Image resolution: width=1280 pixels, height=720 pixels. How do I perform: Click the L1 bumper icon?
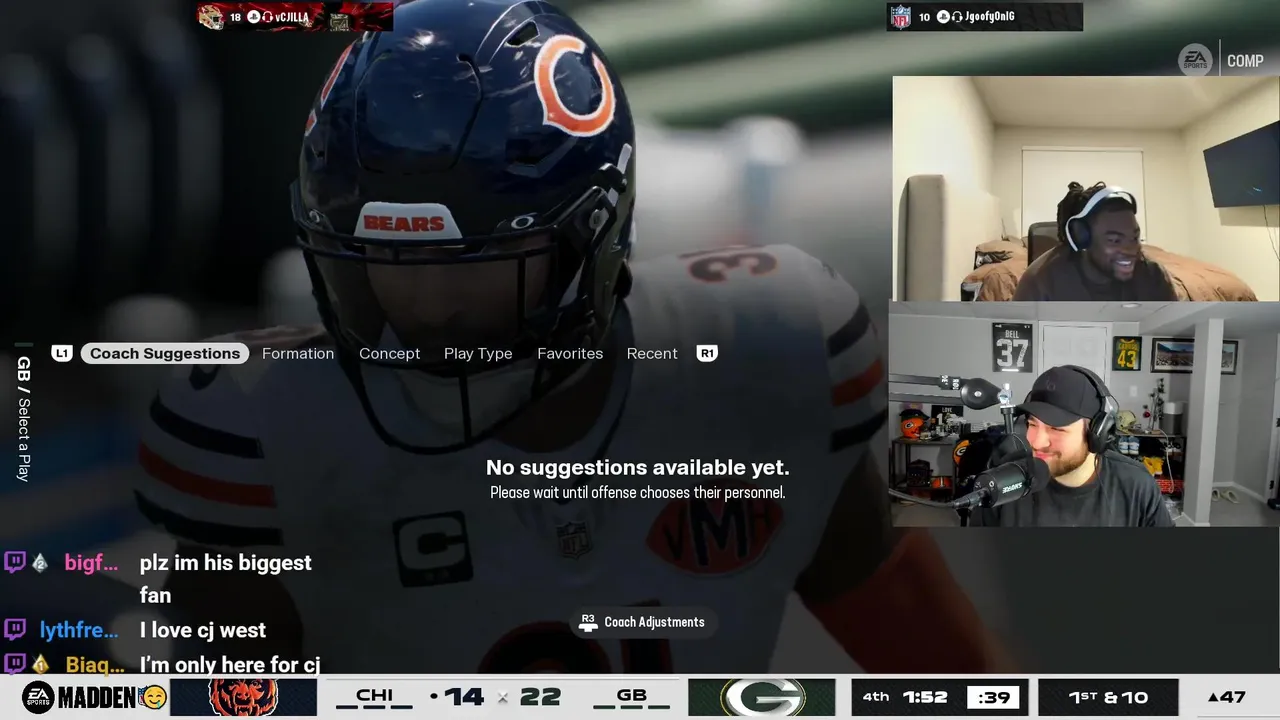point(62,353)
